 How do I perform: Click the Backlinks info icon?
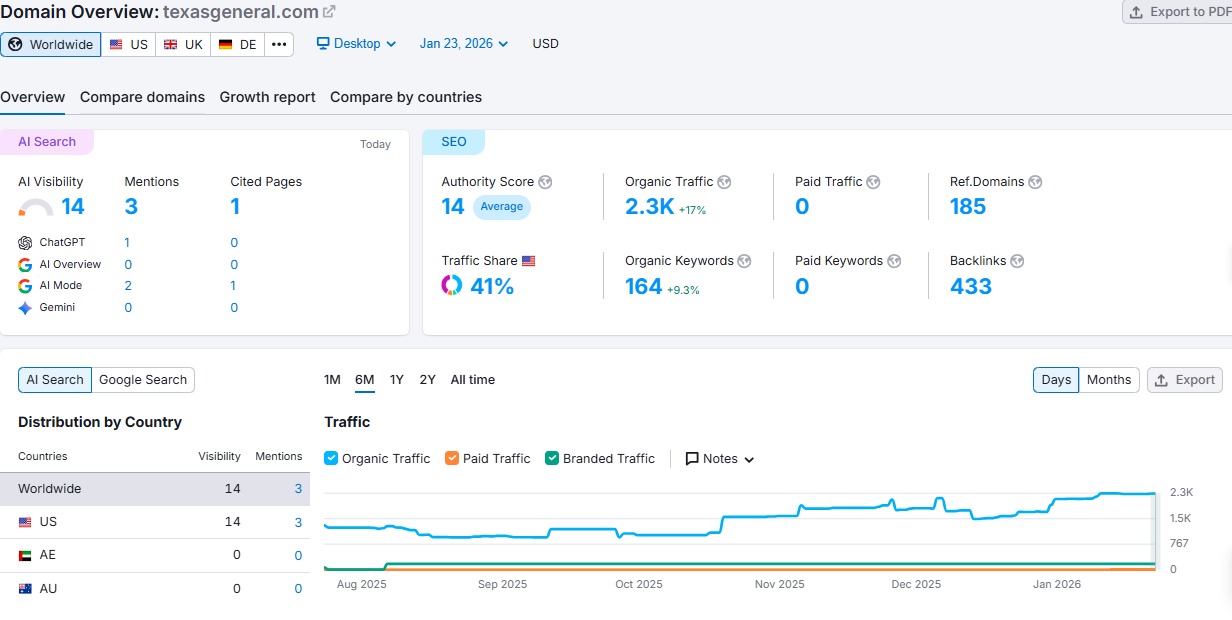(x=1017, y=261)
